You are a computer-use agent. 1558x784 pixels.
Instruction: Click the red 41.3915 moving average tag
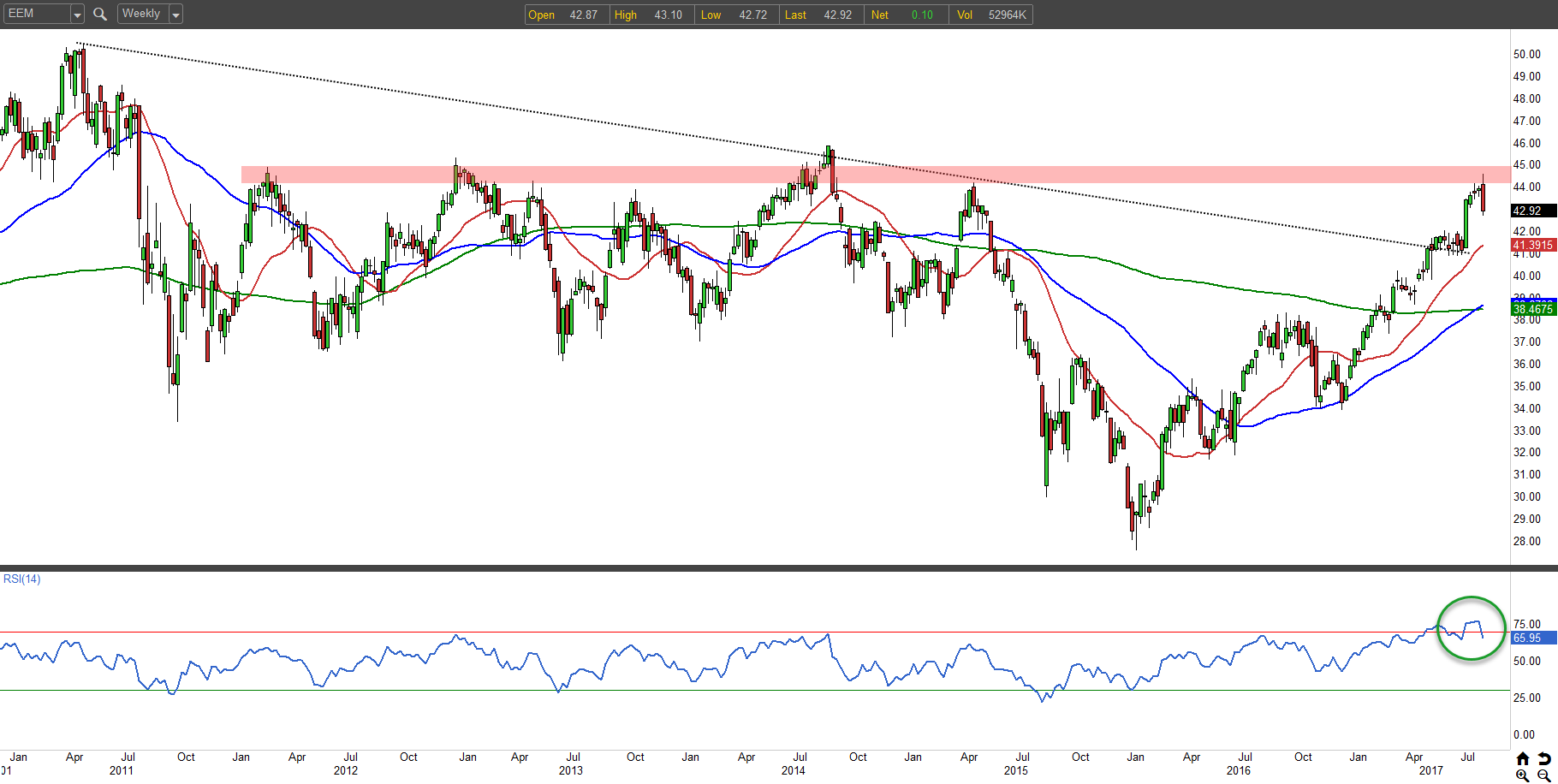click(x=1532, y=245)
